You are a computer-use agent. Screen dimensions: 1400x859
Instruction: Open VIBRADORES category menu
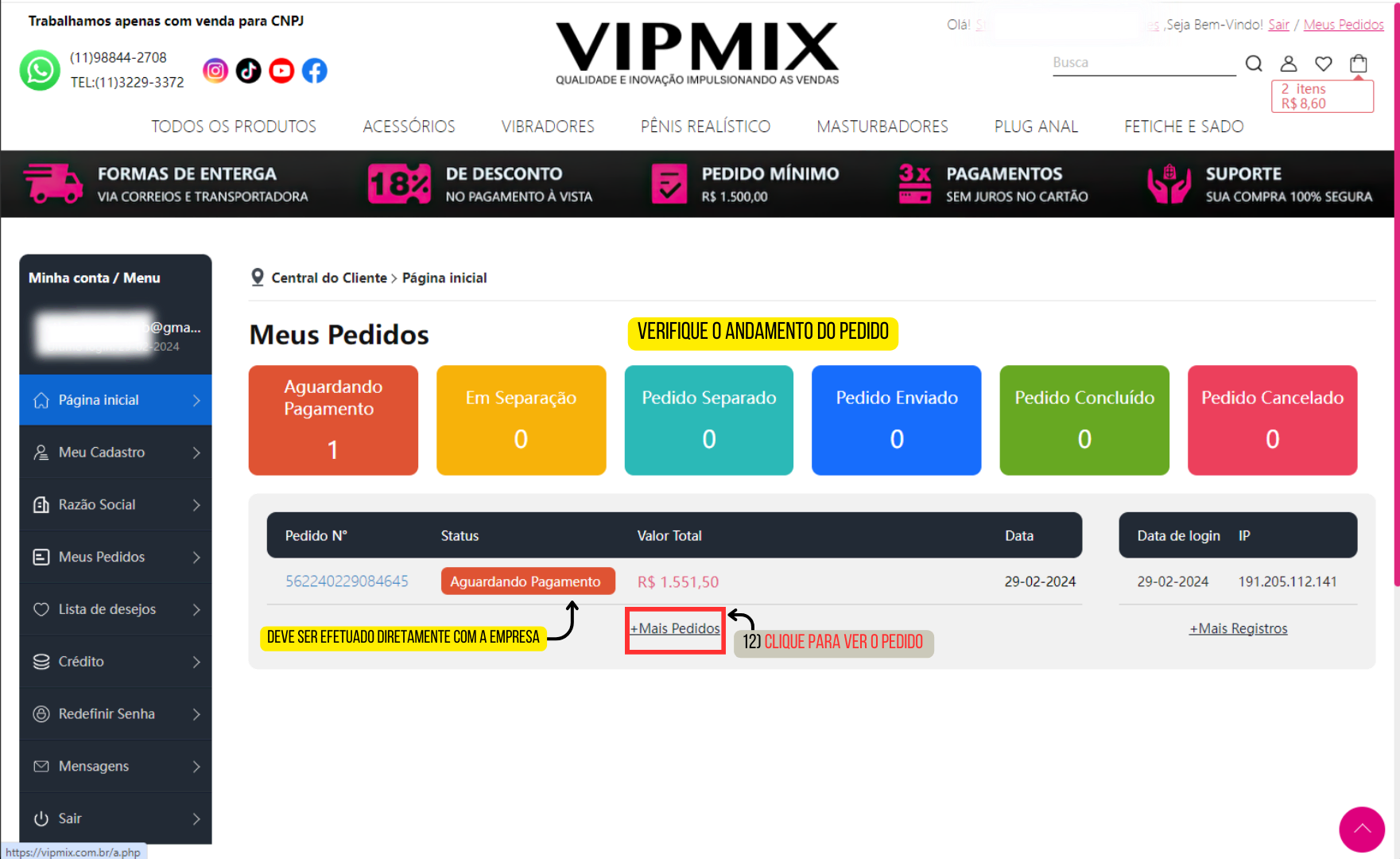pyautogui.click(x=548, y=126)
